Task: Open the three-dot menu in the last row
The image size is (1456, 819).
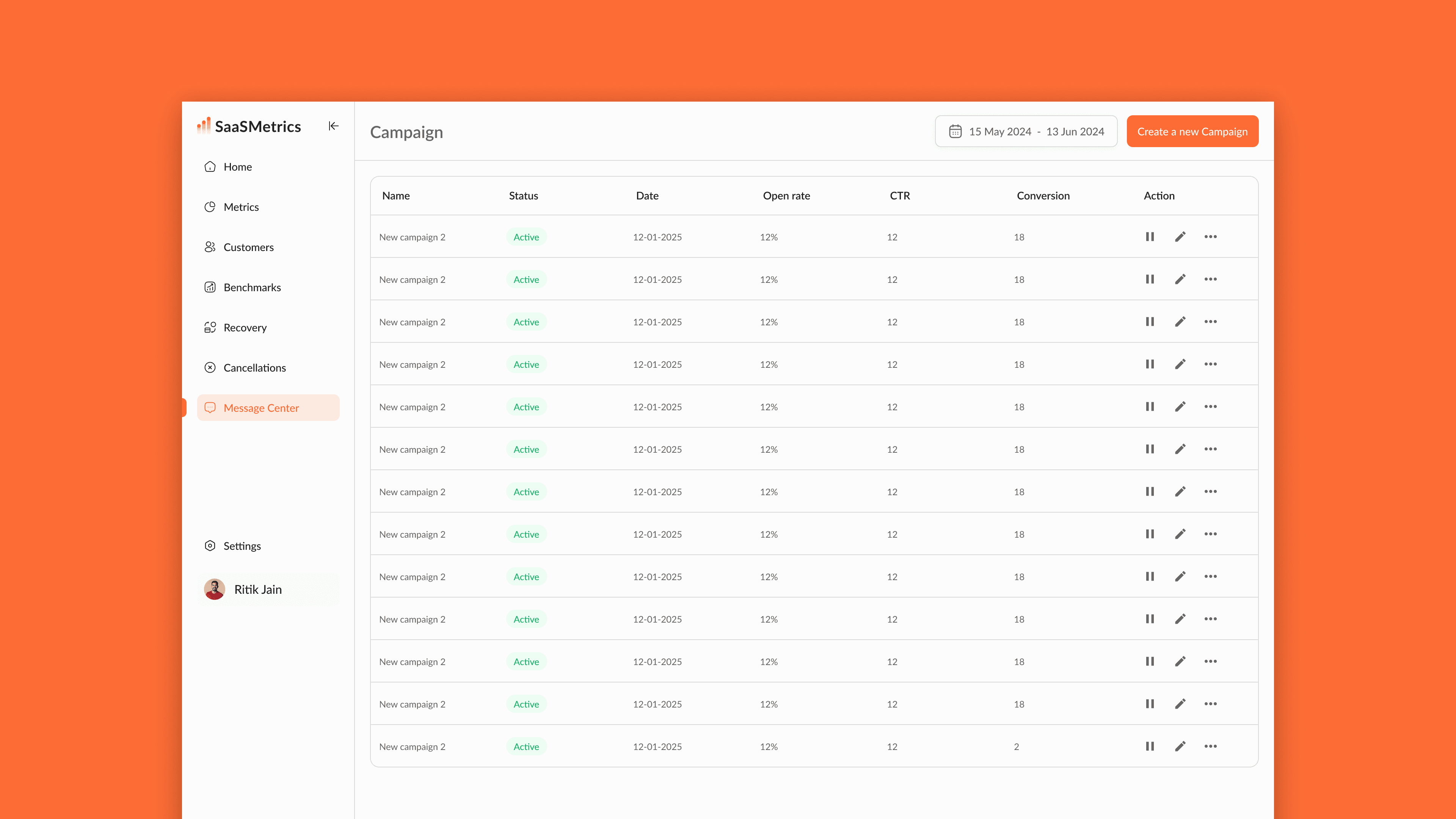Action: click(x=1210, y=746)
